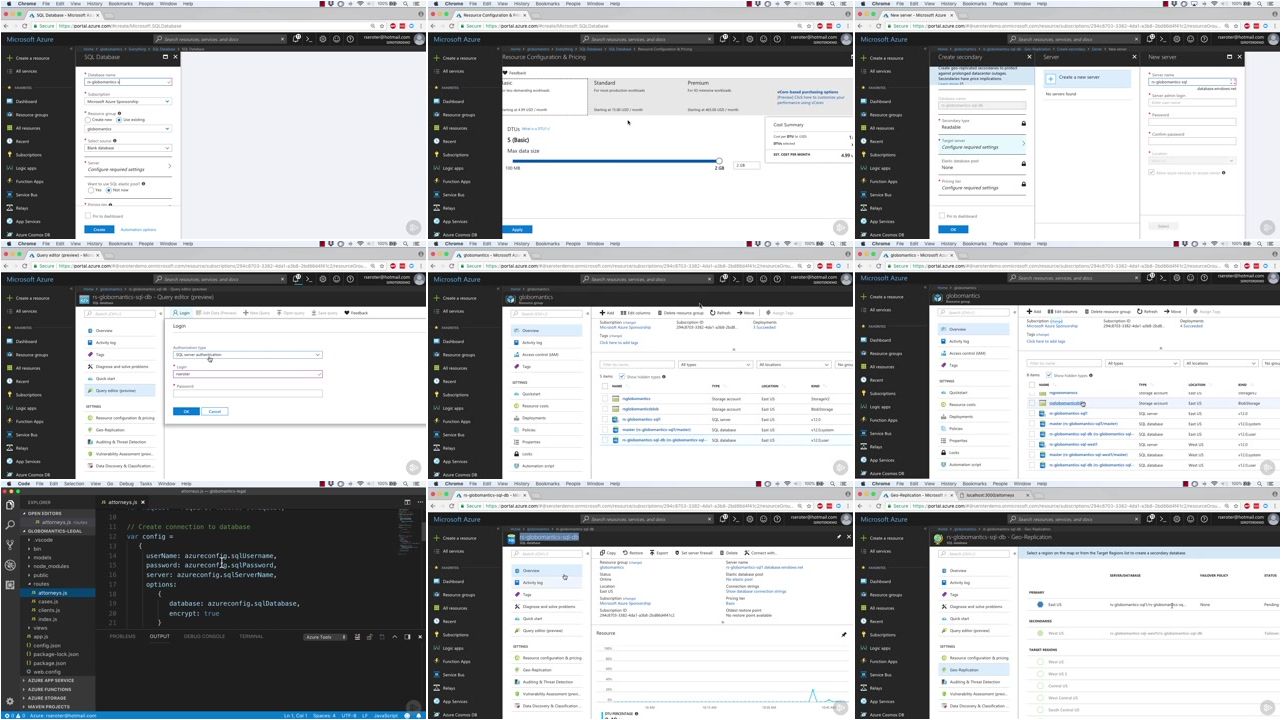This screenshot has width=1281, height=720.
Task: Open the Manage gear in VS Code
Action: tap(10, 701)
